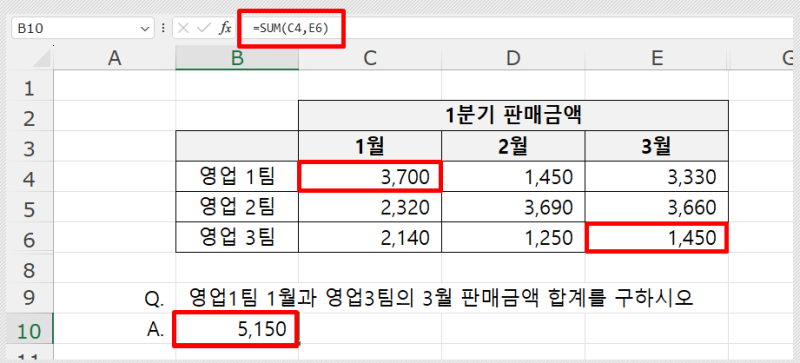800x363 pixels.
Task: Click cell E4 with value 3,330
Action: point(657,177)
